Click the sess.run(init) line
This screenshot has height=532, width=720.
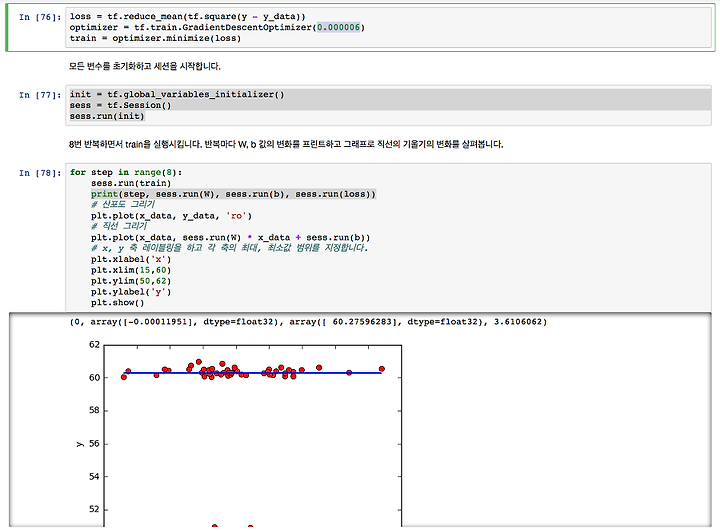tap(107, 116)
